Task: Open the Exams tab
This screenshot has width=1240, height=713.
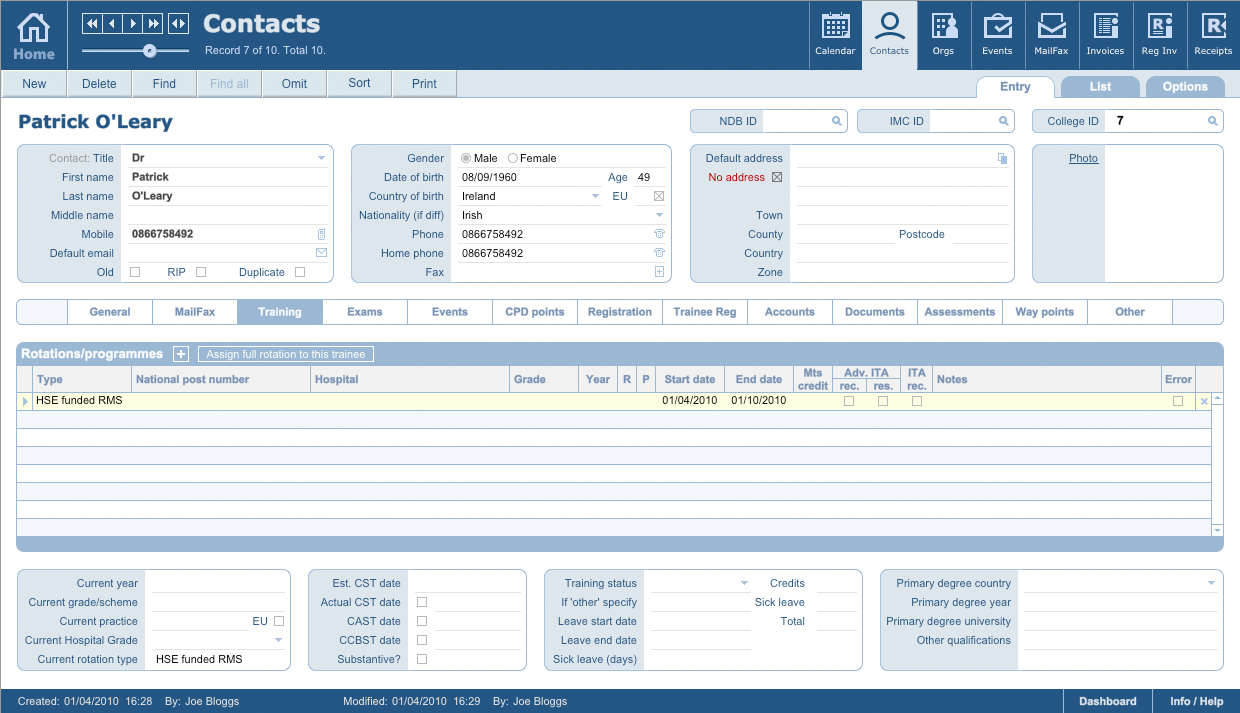Action: pos(365,312)
